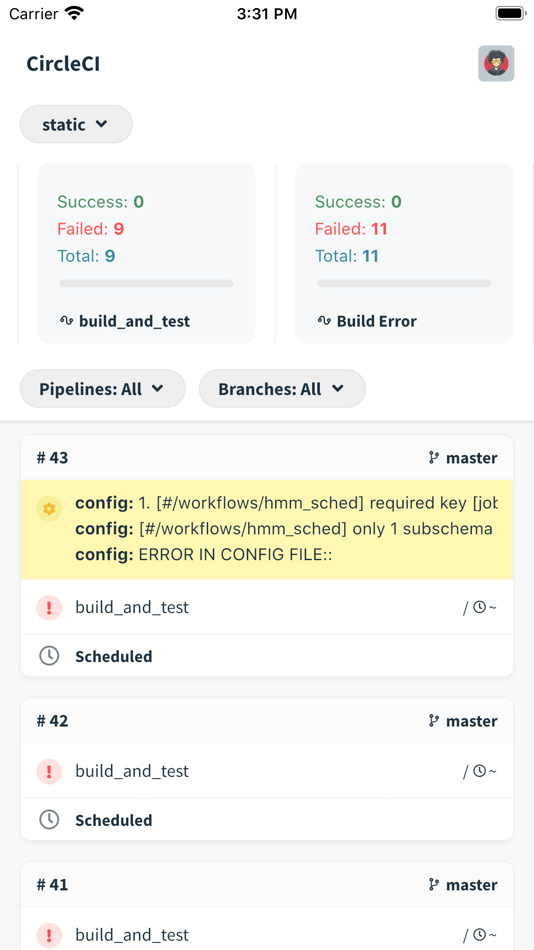Click 'Success: 0' in Build Error card
The image size is (534, 950).
pyautogui.click(x=358, y=202)
